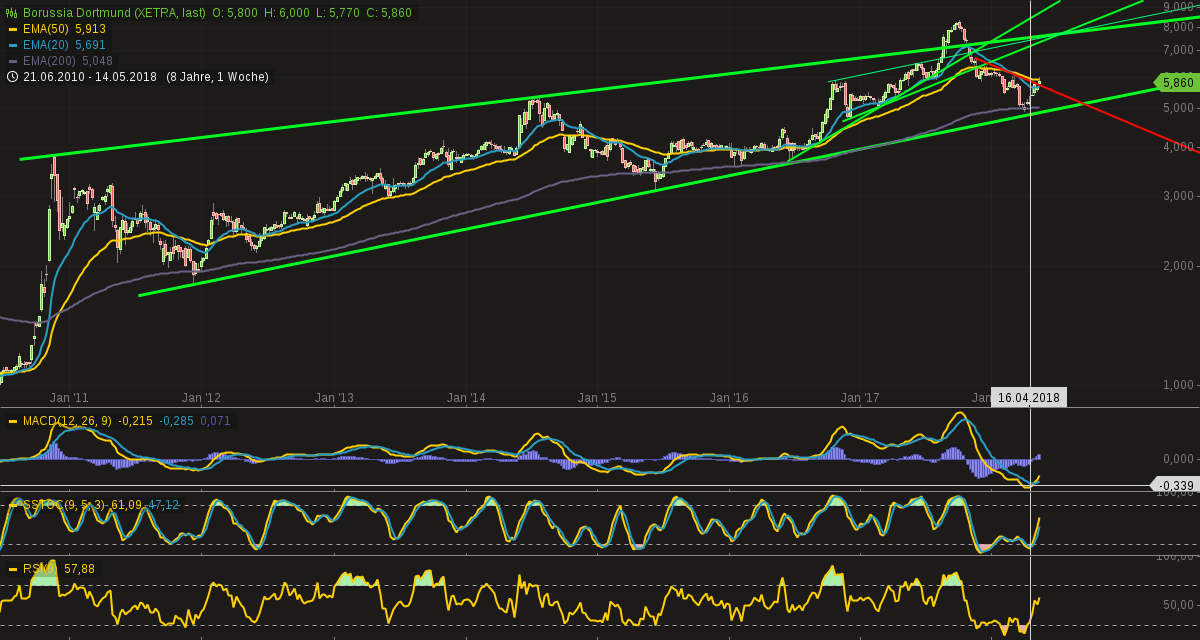Click the Jan '17 time axis label
Image resolution: width=1200 pixels, height=640 pixels.
(861, 398)
